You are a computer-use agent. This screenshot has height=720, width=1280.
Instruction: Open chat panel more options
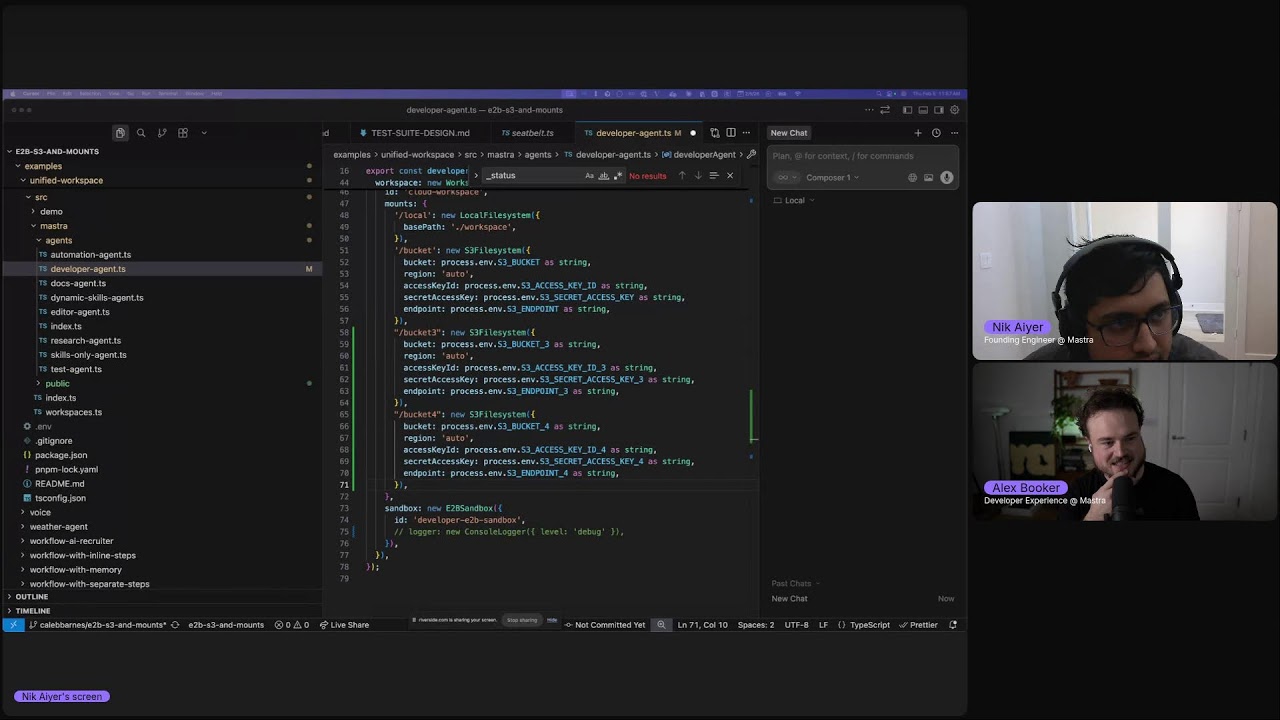[954, 133]
